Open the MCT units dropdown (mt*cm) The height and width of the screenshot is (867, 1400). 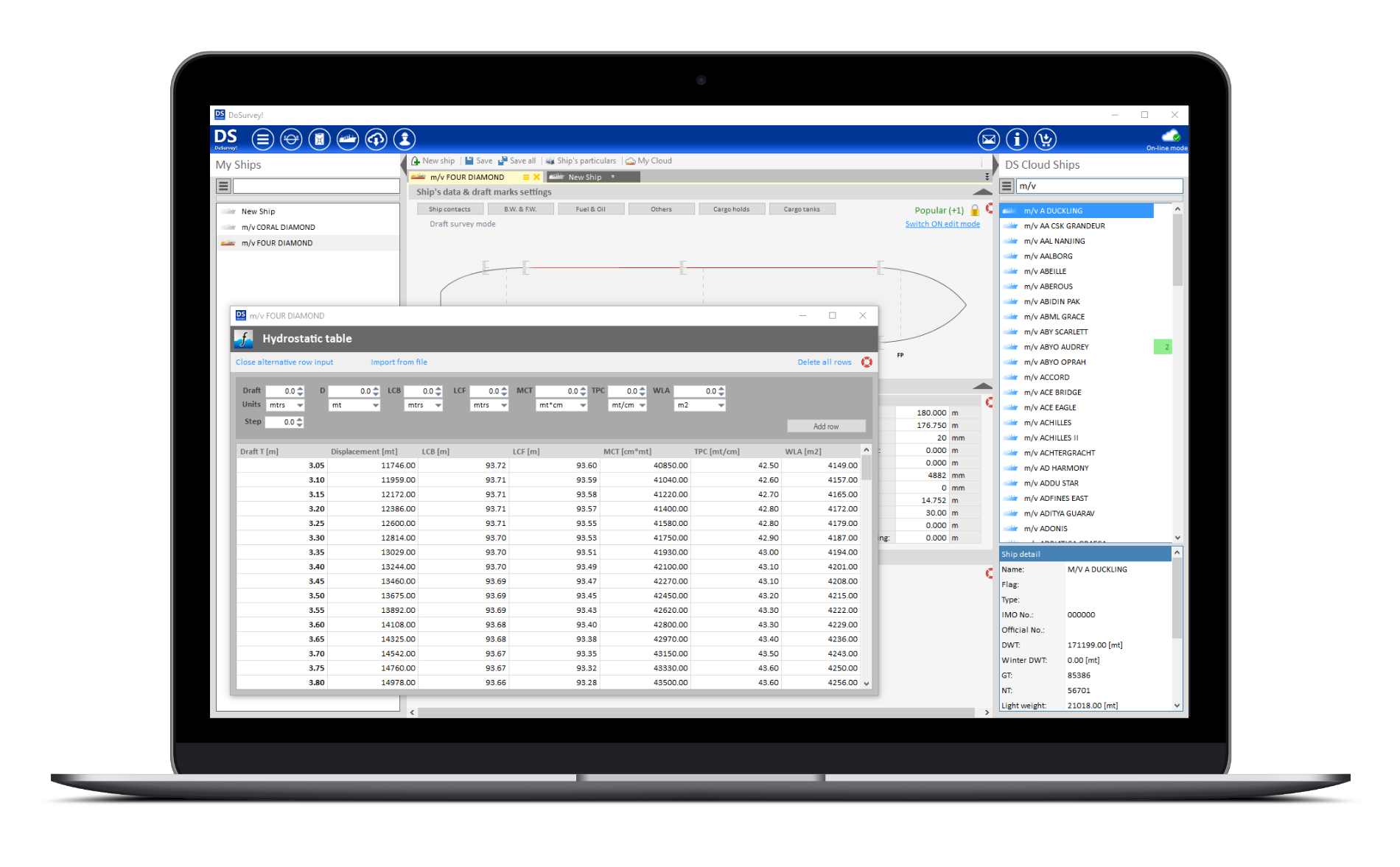[x=561, y=405]
